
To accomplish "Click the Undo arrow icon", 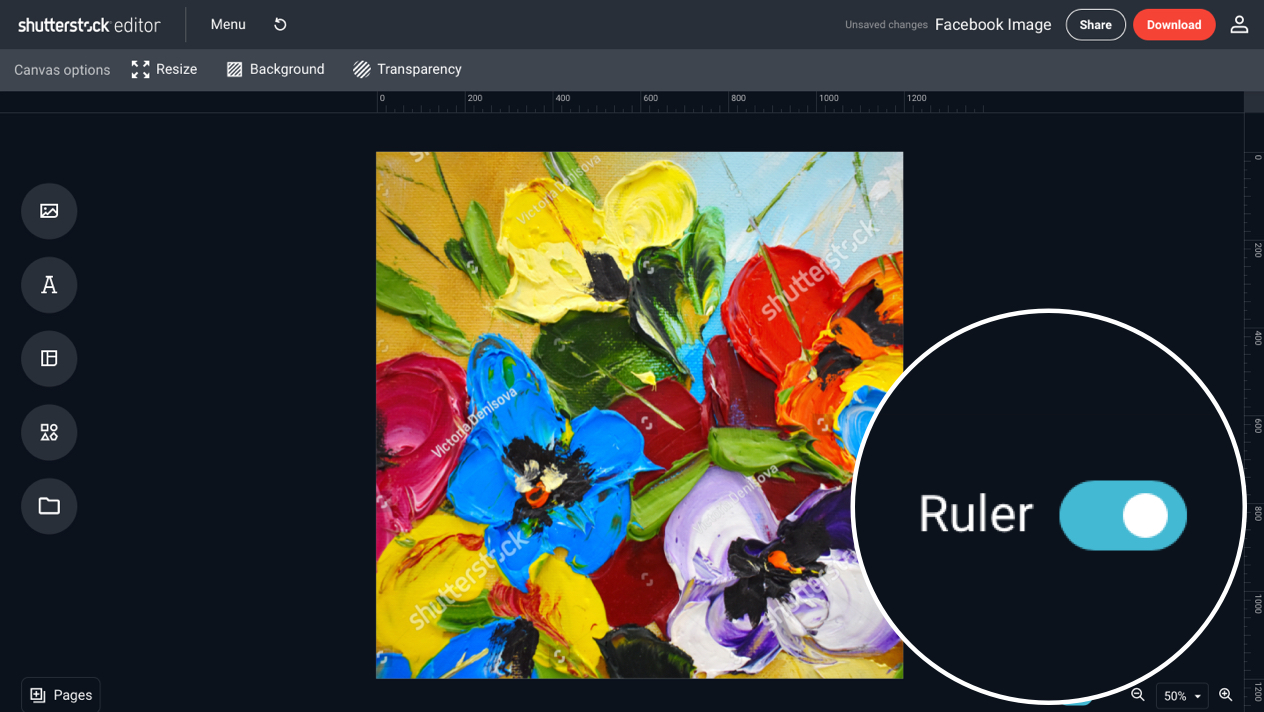I will [x=280, y=24].
